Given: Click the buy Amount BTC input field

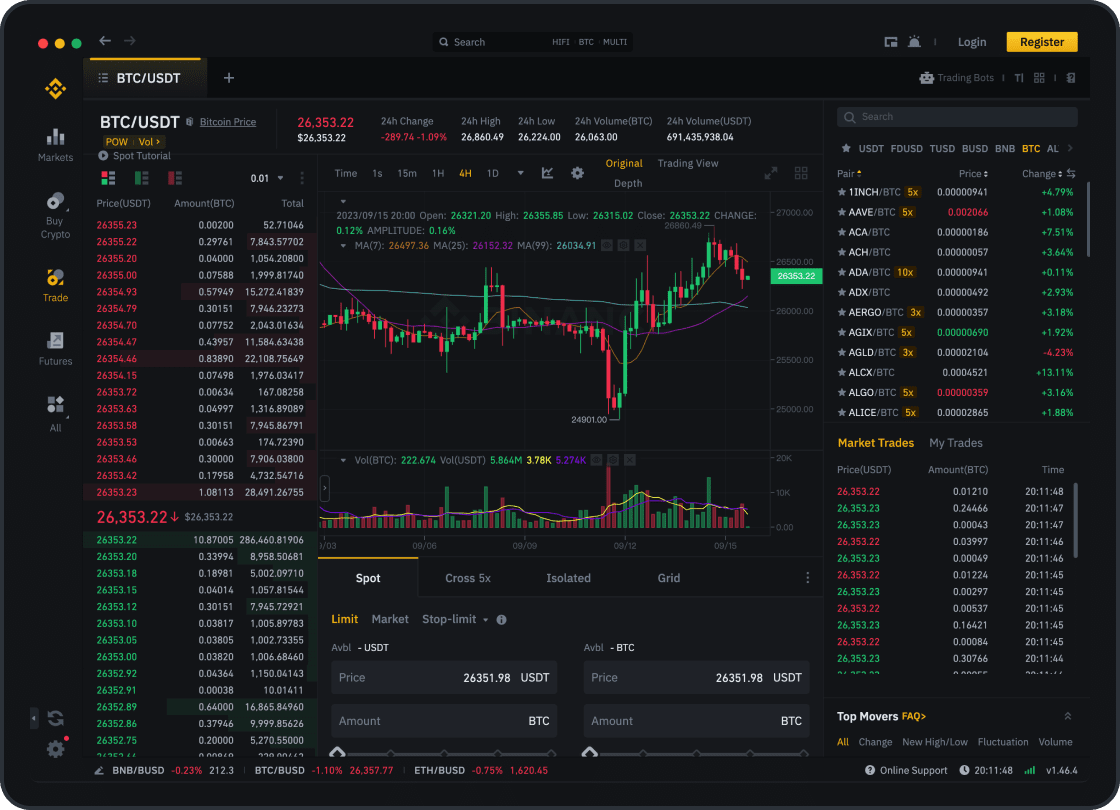Looking at the screenshot, I should (443, 721).
